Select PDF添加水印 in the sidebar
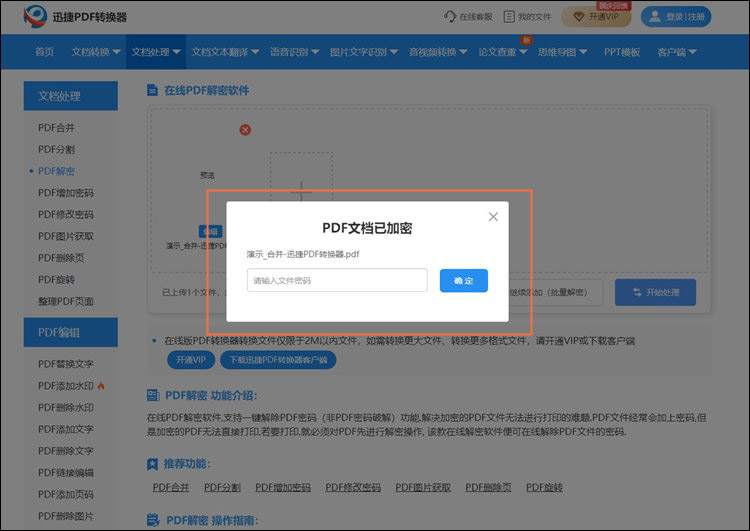750x531 pixels. 66,386
